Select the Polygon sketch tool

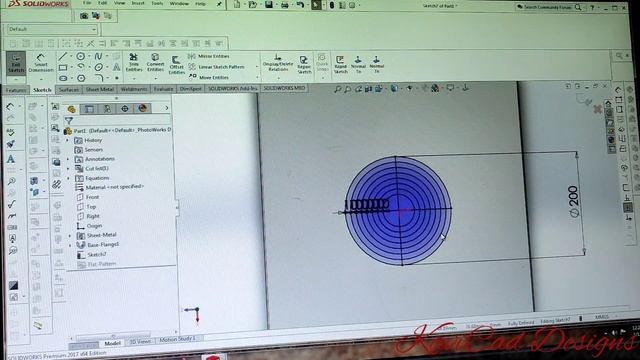coord(81,78)
